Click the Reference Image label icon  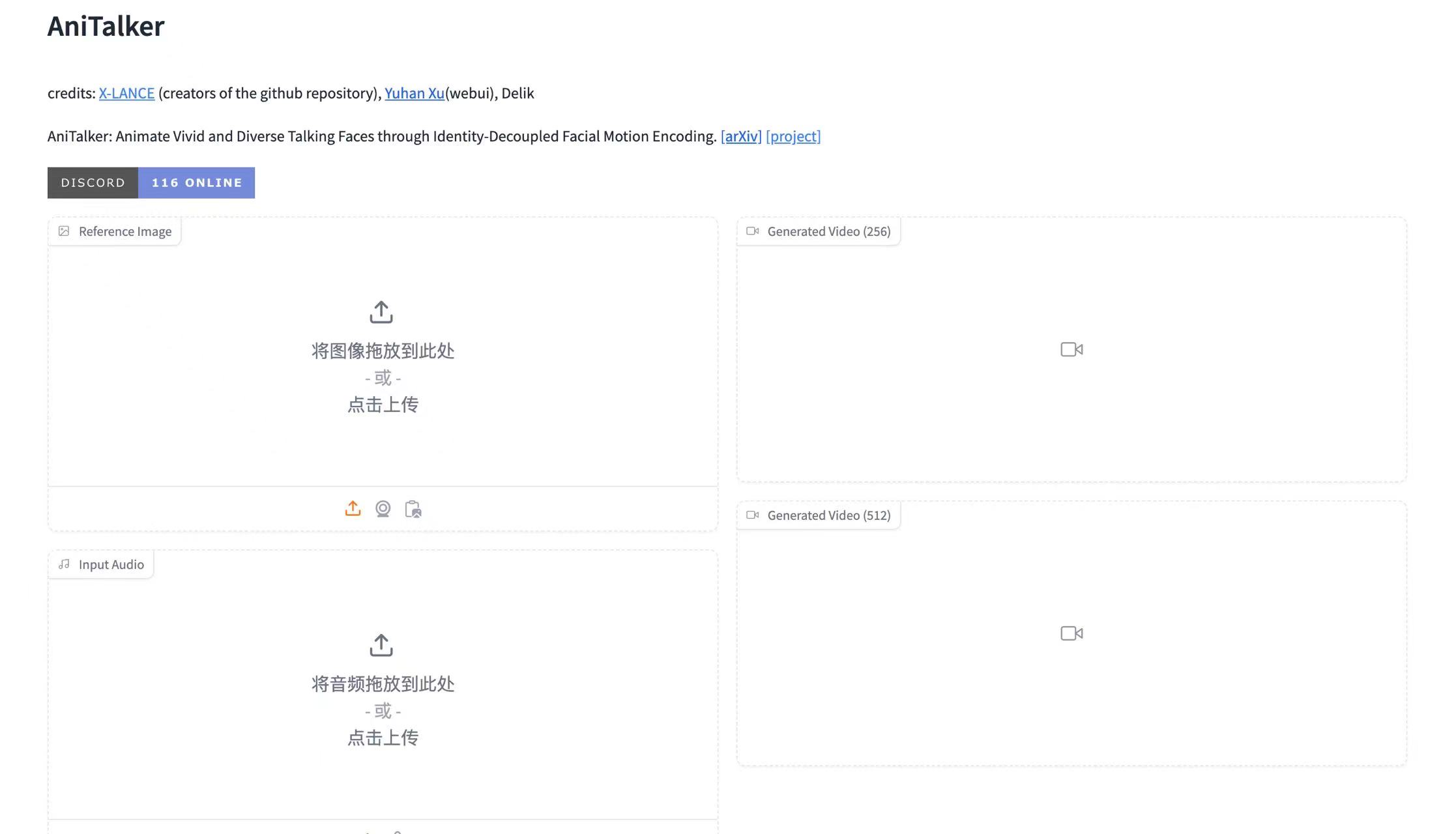coord(64,231)
